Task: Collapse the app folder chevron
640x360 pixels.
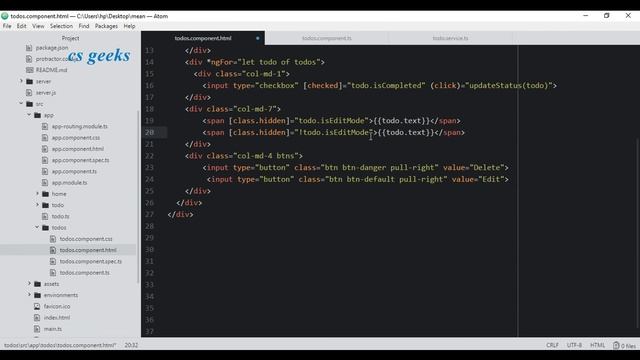Action: (x=29, y=115)
